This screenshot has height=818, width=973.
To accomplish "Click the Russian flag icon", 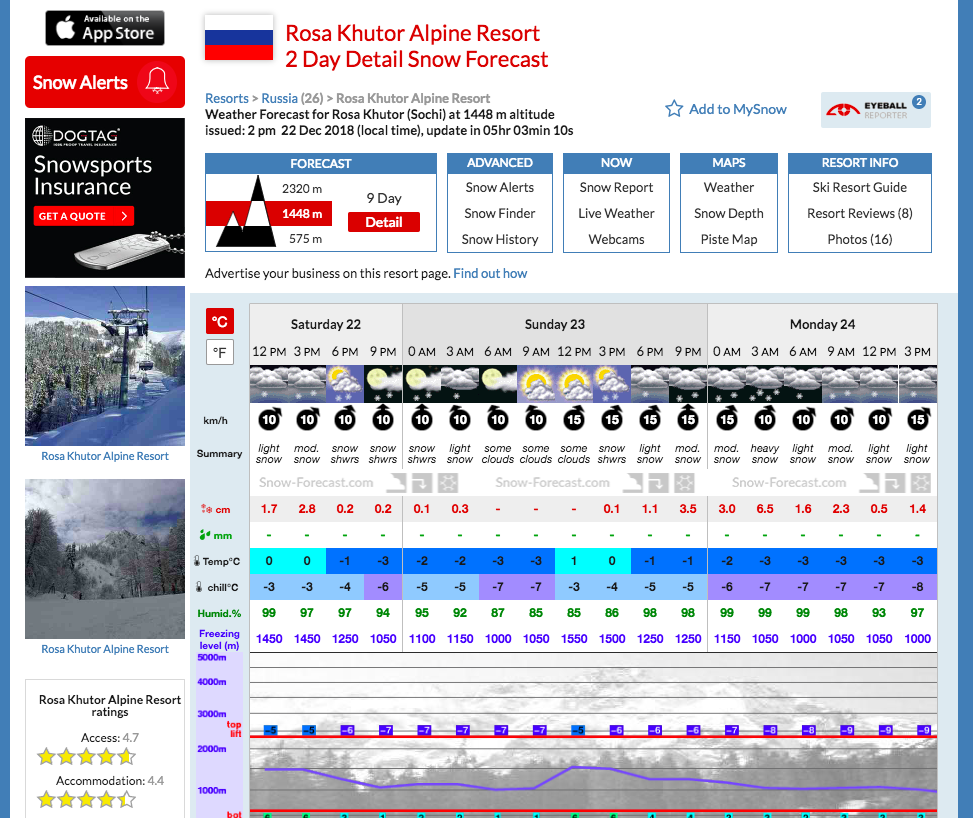I will 239,38.
